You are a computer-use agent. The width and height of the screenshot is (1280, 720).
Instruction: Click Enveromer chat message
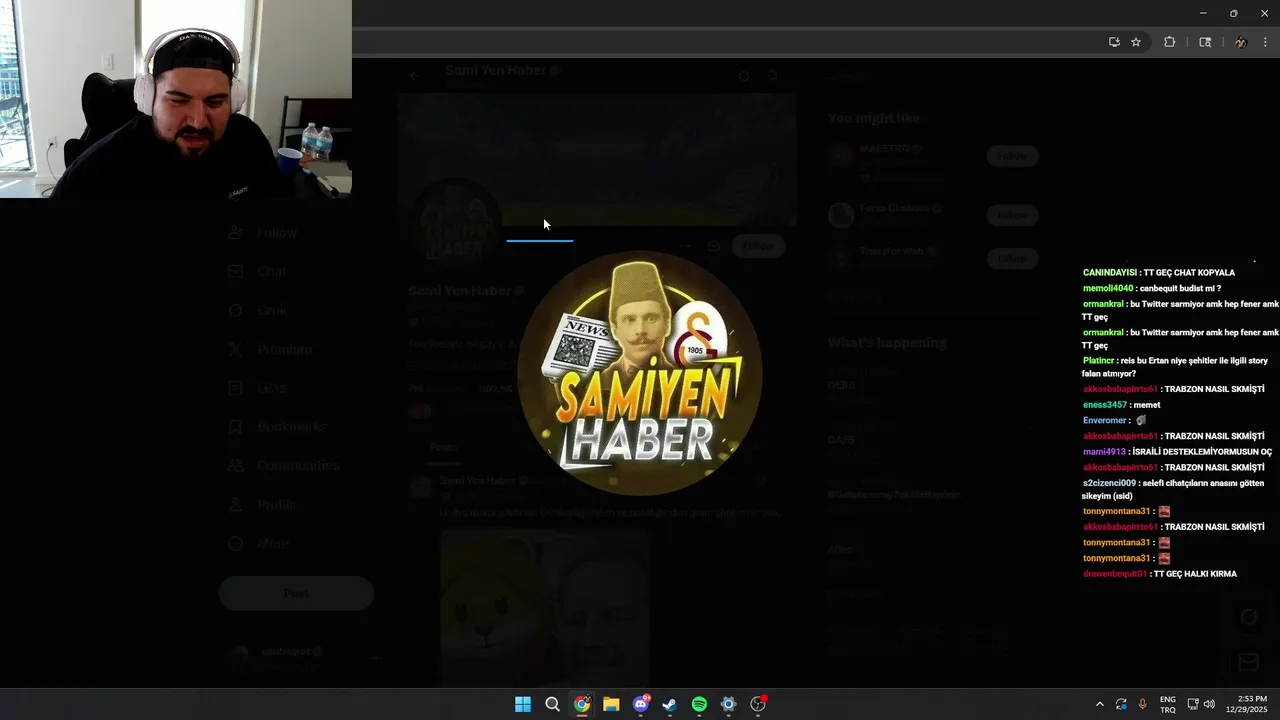click(1115, 421)
